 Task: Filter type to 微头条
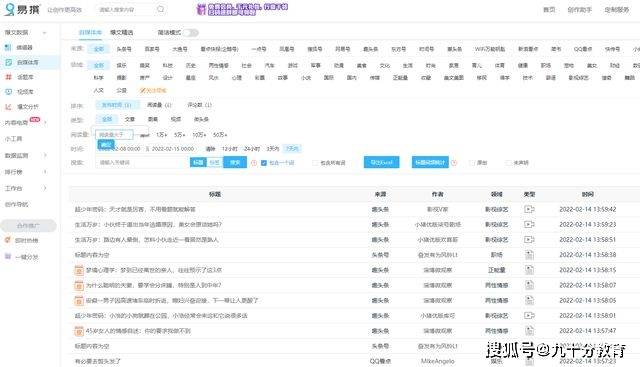[x=201, y=119]
